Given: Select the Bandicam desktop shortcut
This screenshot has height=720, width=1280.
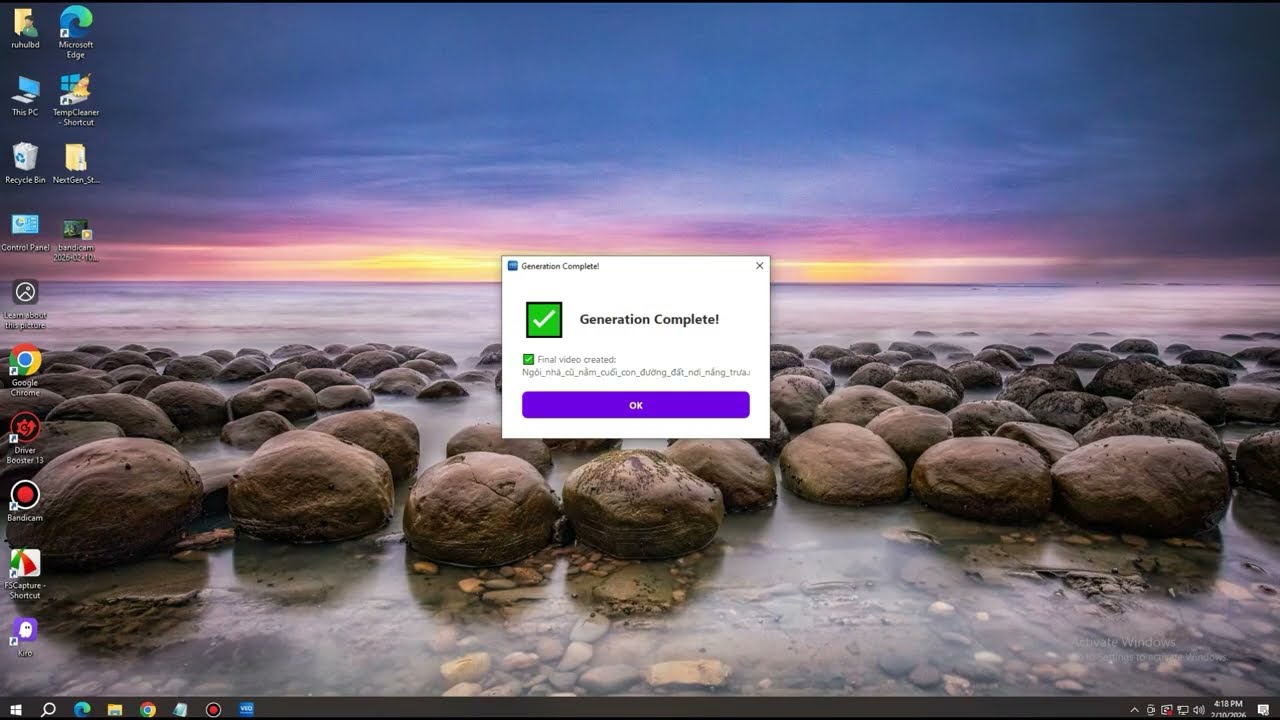Looking at the screenshot, I should [x=25, y=501].
